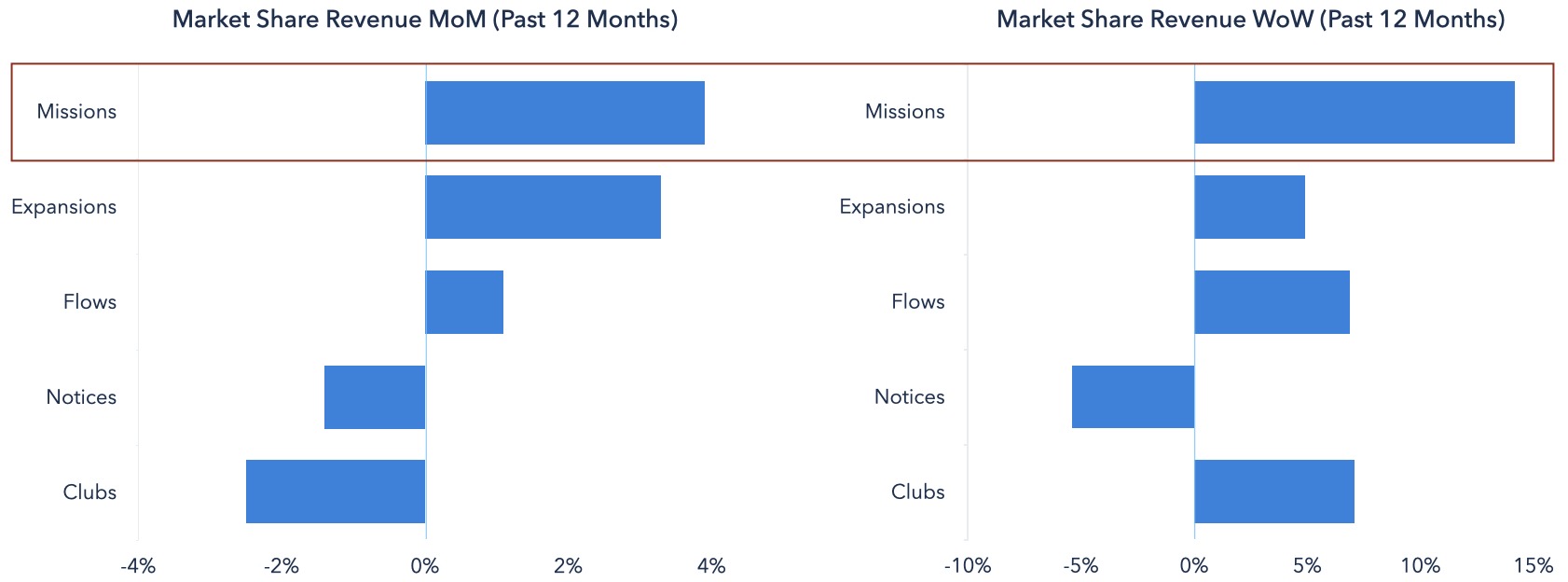Click the Market Share Revenue MoM title
Image resolution: width=1568 pixels, height=582 pixels.
tap(425, 20)
